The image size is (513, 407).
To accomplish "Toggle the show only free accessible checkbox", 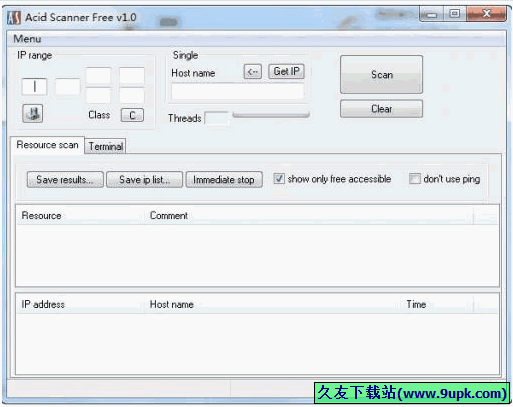I will [279, 179].
